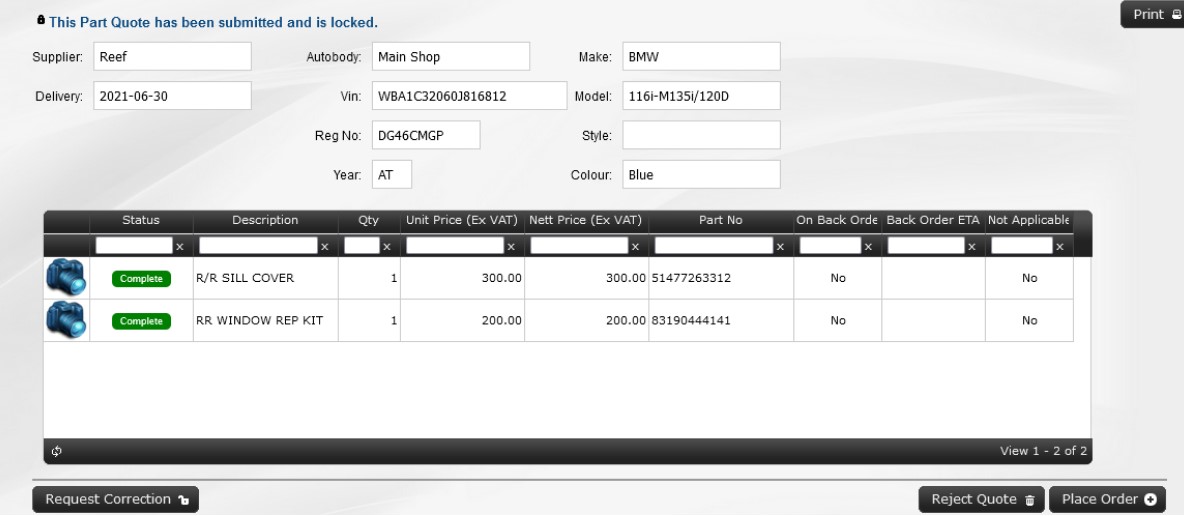Image resolution: width=1184 pixels, height=516 pixels.
Task: Click the Back Order ETA filter input
Action: click(x=926, y=246)
